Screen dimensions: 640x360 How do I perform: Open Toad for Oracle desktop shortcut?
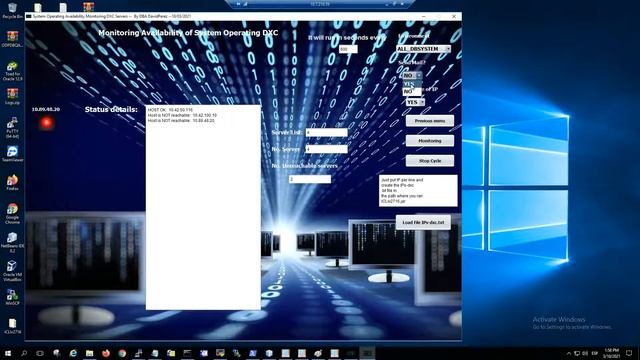pos(12,71)
